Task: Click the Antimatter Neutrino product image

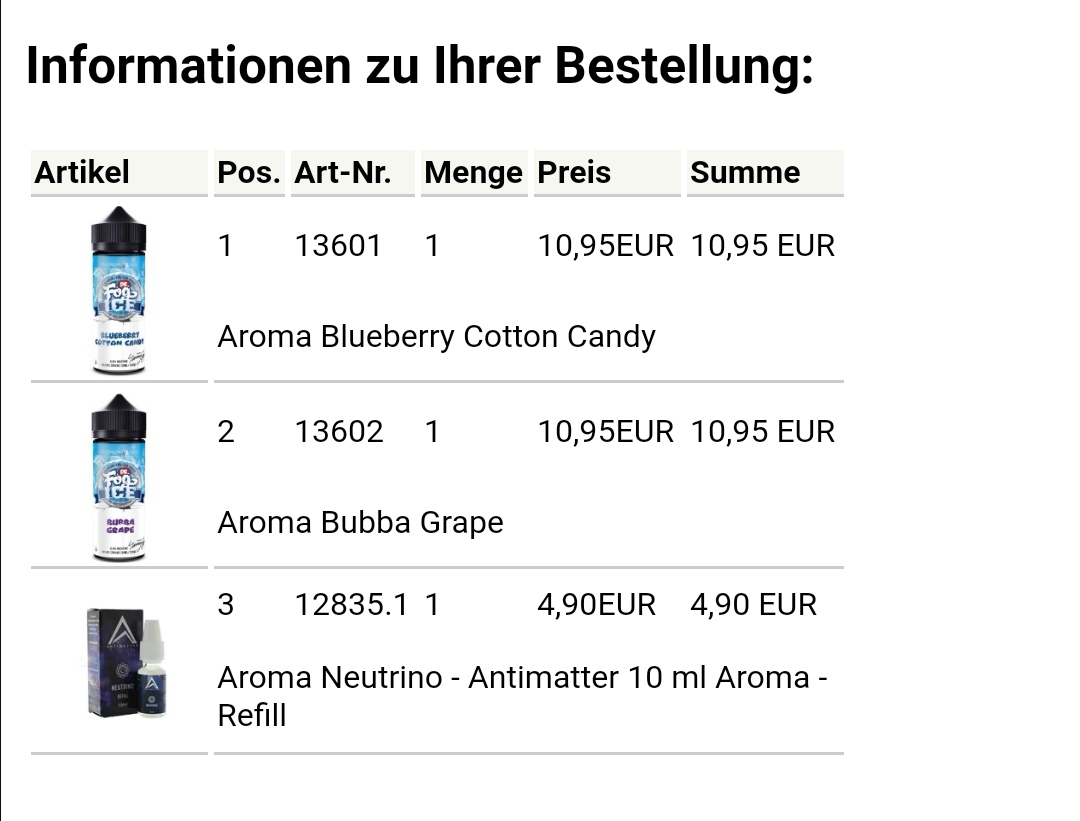Action: coord(124,662)
